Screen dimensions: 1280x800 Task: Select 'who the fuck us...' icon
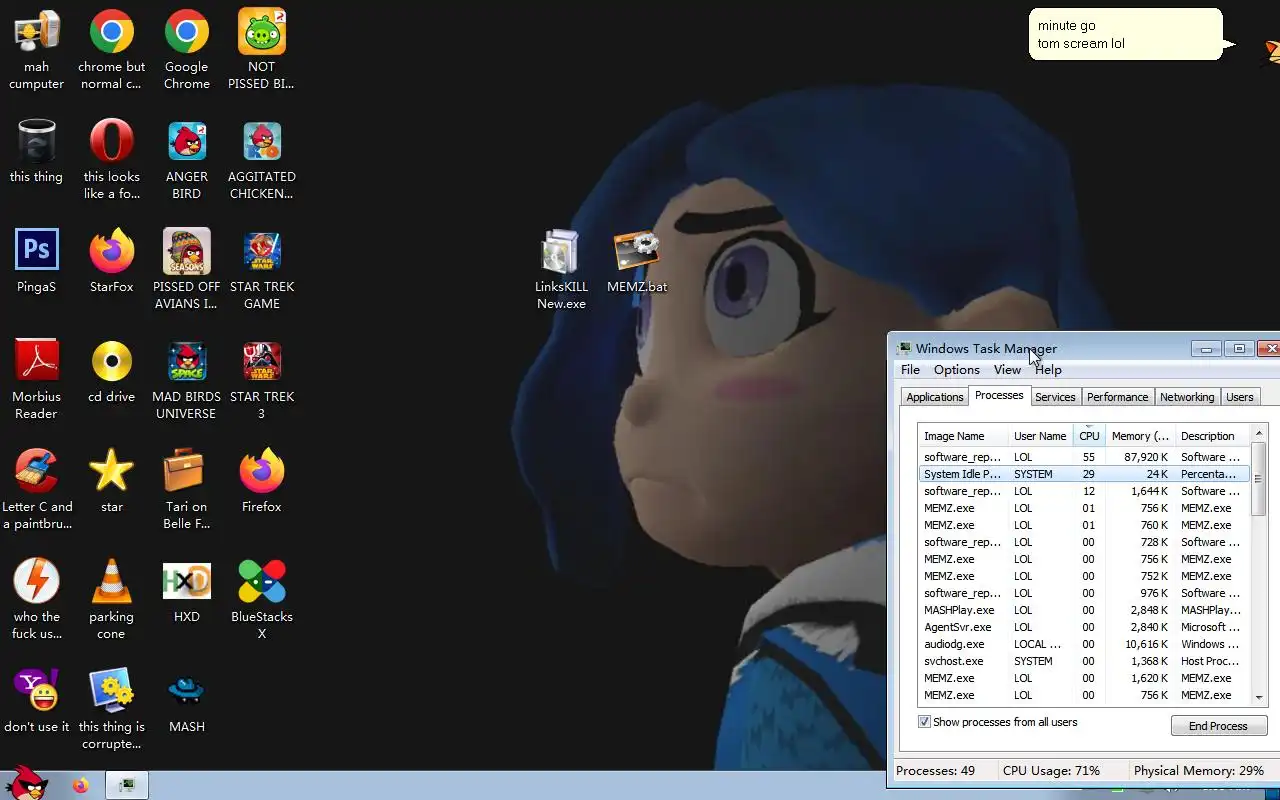click(37, 600)
